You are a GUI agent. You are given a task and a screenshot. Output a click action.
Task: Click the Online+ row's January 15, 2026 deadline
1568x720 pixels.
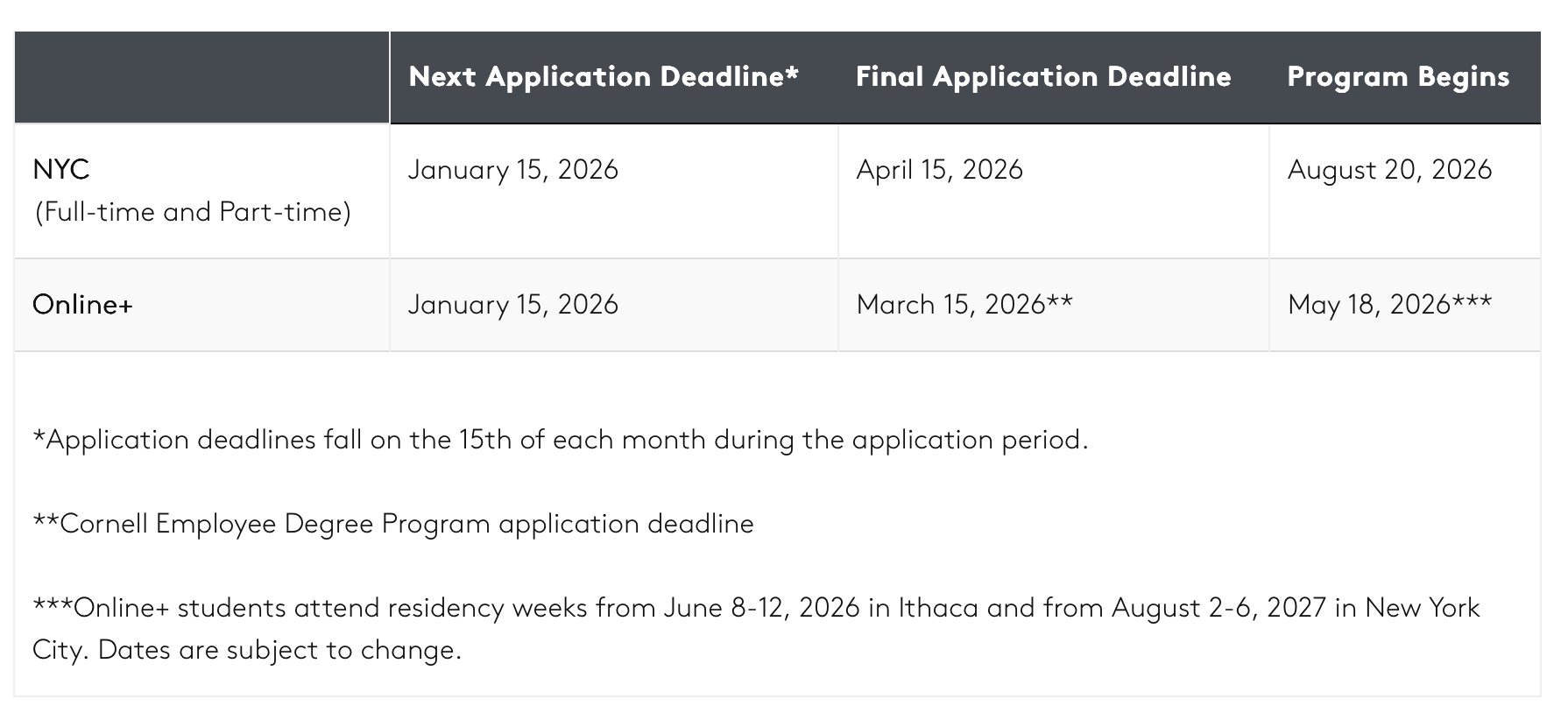(512, 305)
